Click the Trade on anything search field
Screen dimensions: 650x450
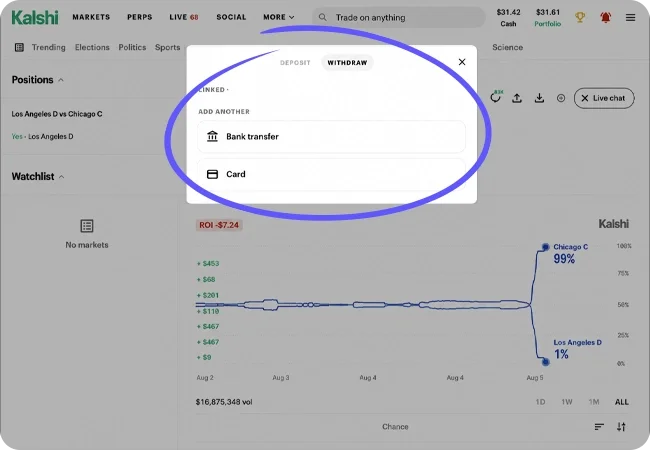click(398, 17)
